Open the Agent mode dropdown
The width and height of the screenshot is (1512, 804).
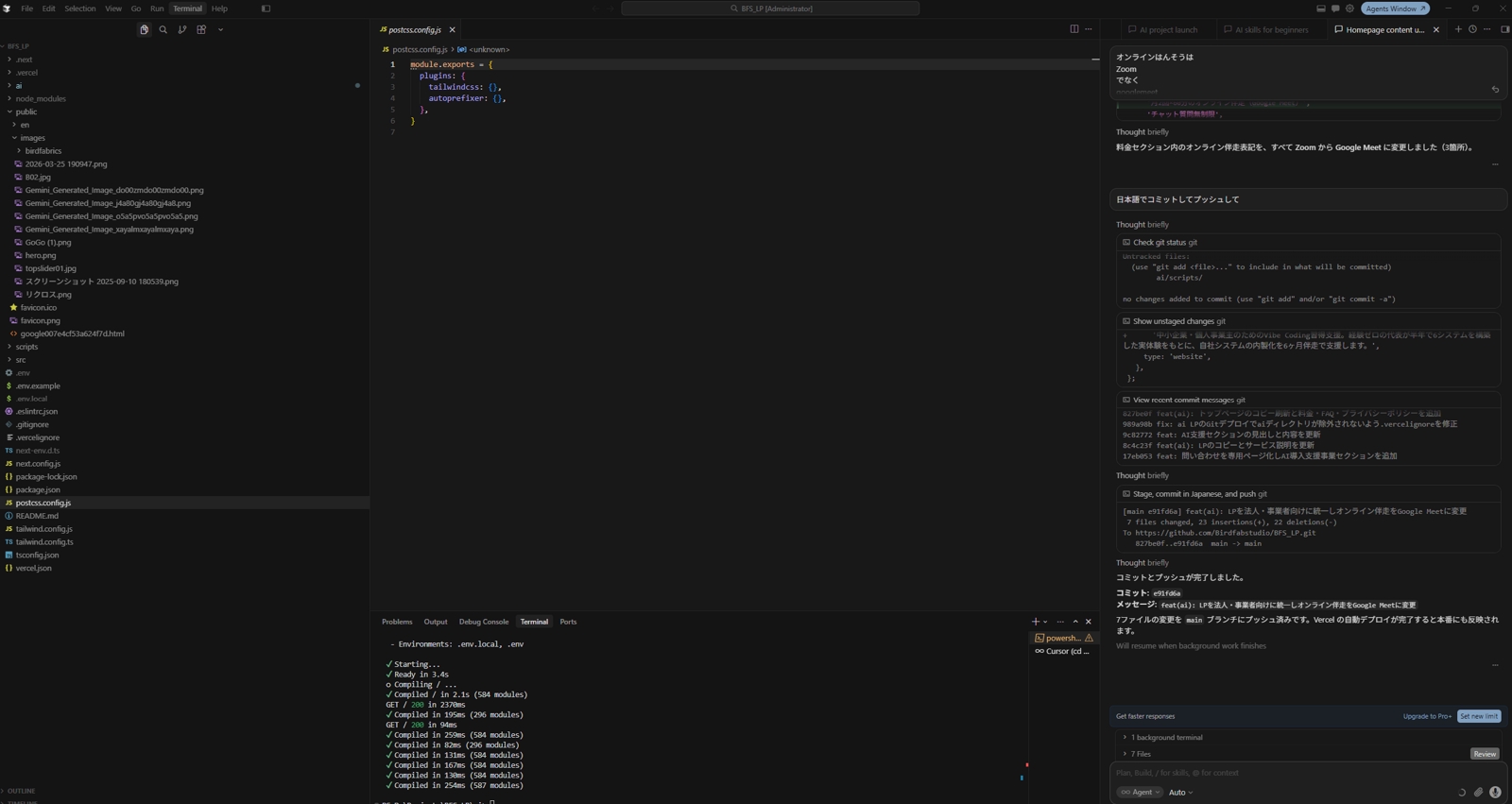(1140, 793)
